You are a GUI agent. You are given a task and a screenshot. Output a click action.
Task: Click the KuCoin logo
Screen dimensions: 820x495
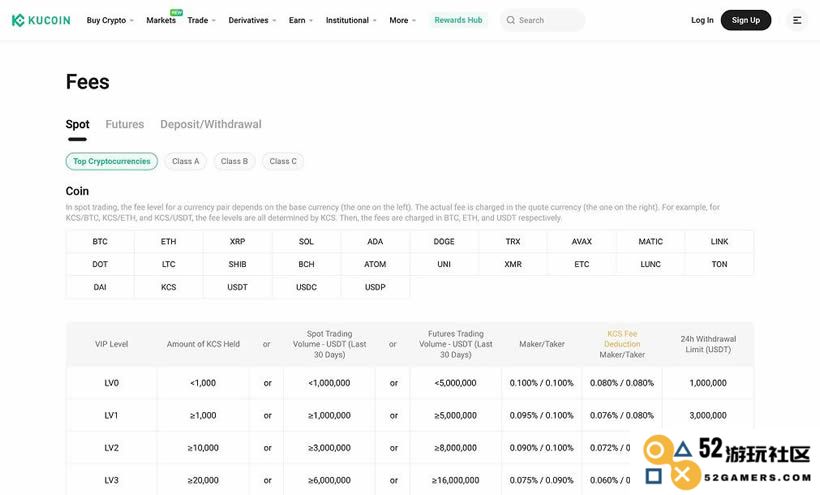tap(41, 20)
